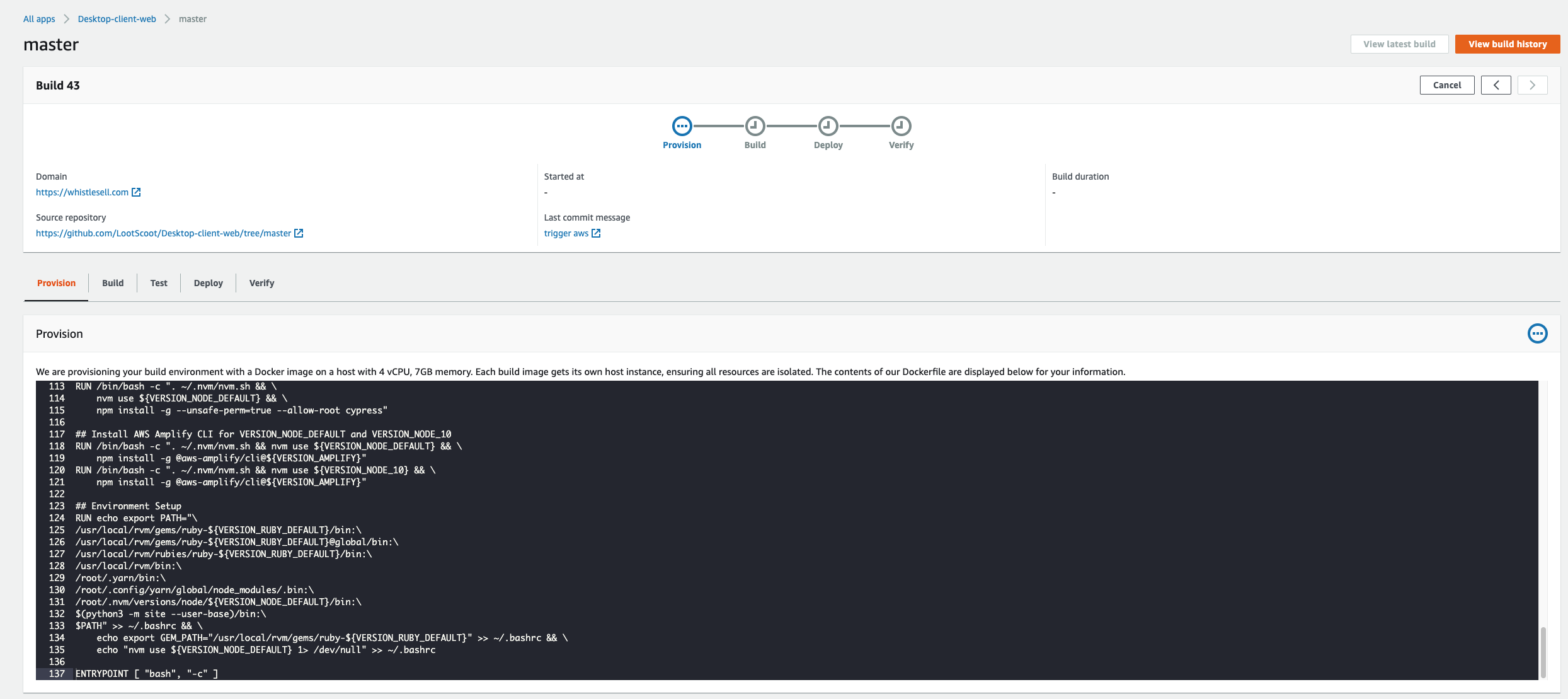Open external link icon beside whistlesell.com
The image size is (1568, 699).
click(136, 192)
